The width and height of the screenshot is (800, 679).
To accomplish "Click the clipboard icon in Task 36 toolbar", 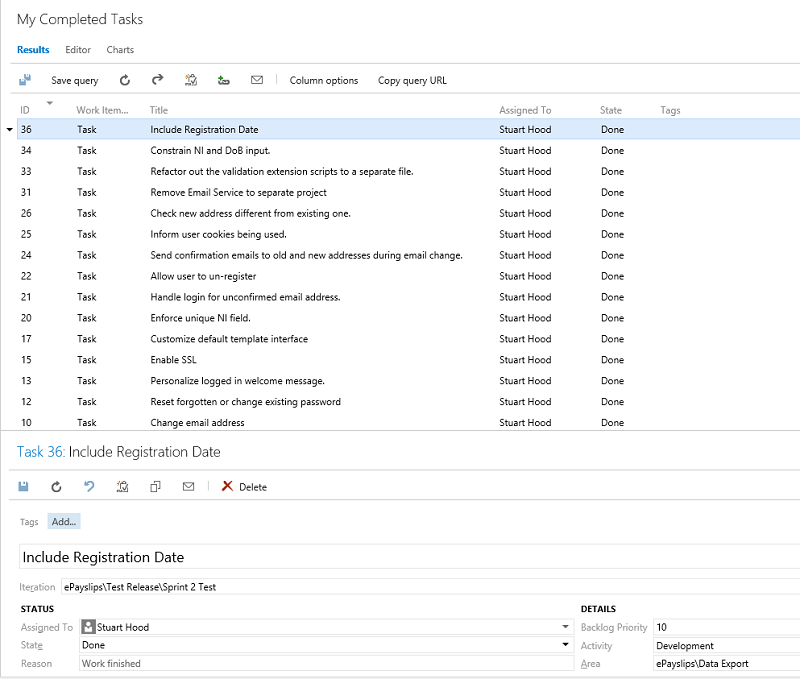I will 122,487.
